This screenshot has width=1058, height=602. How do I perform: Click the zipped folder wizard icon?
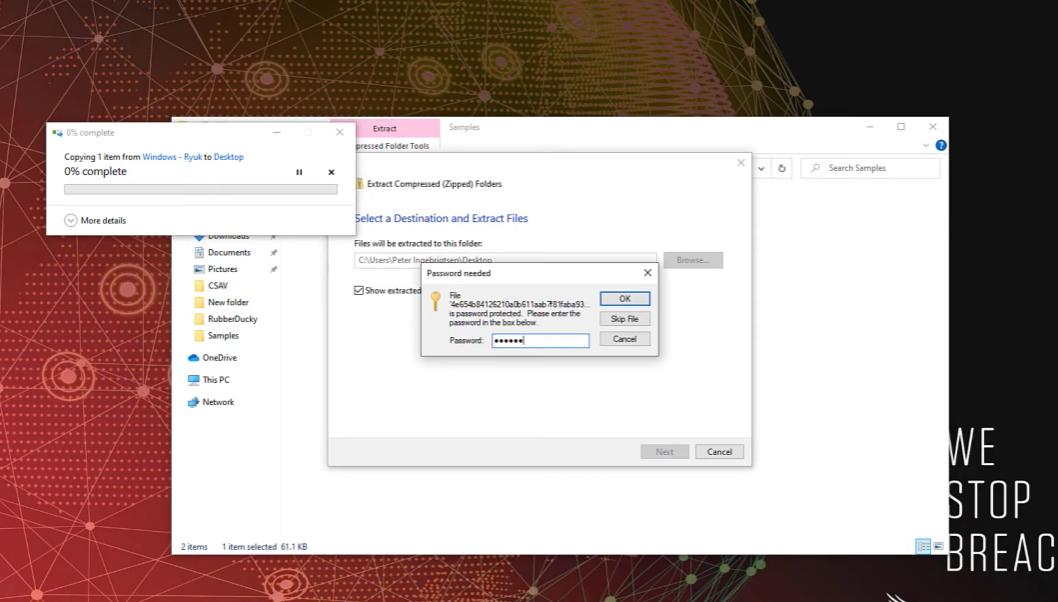click(360, 184)
